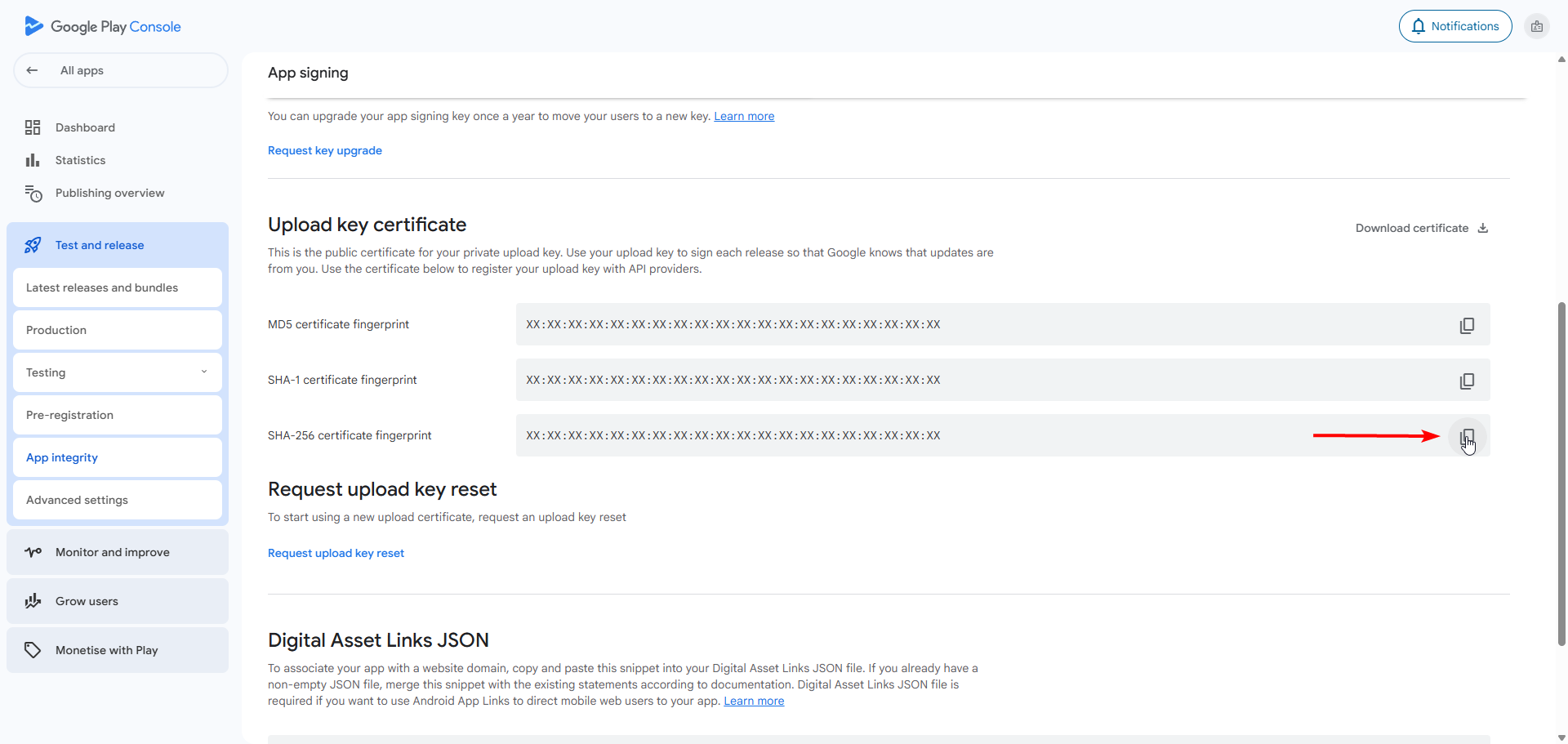Click the Request key upgrade link

pos(324,150)
